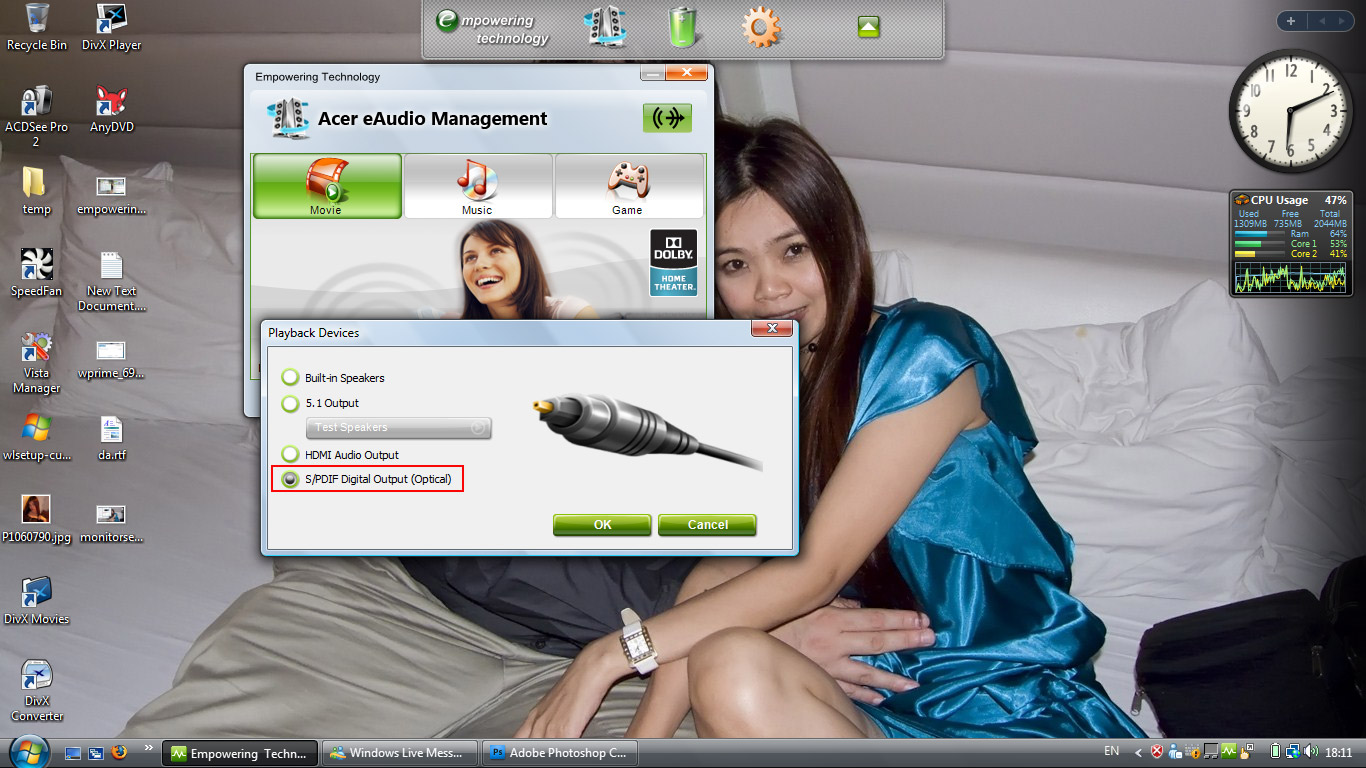Screen dimensions: 1366x768
Task: Add a gadget with the sidebar plus
Action: 1291,21
